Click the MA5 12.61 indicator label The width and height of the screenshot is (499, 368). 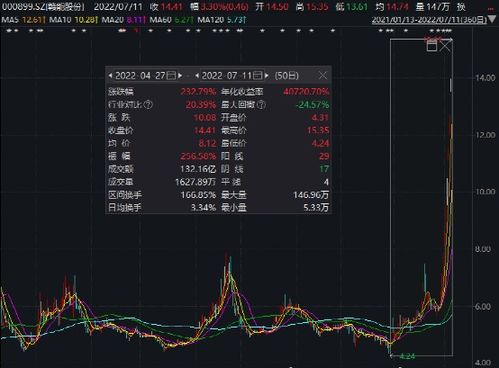(23, 20)
